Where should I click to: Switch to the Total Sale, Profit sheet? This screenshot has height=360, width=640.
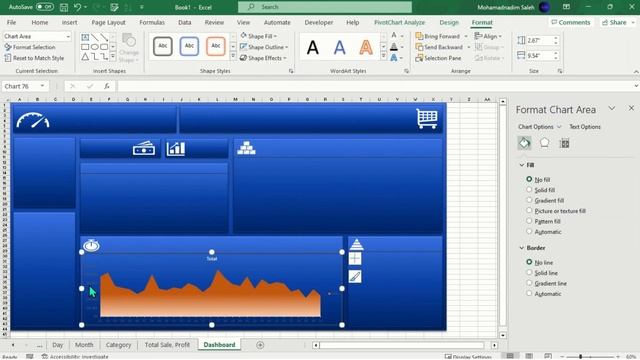167,345
